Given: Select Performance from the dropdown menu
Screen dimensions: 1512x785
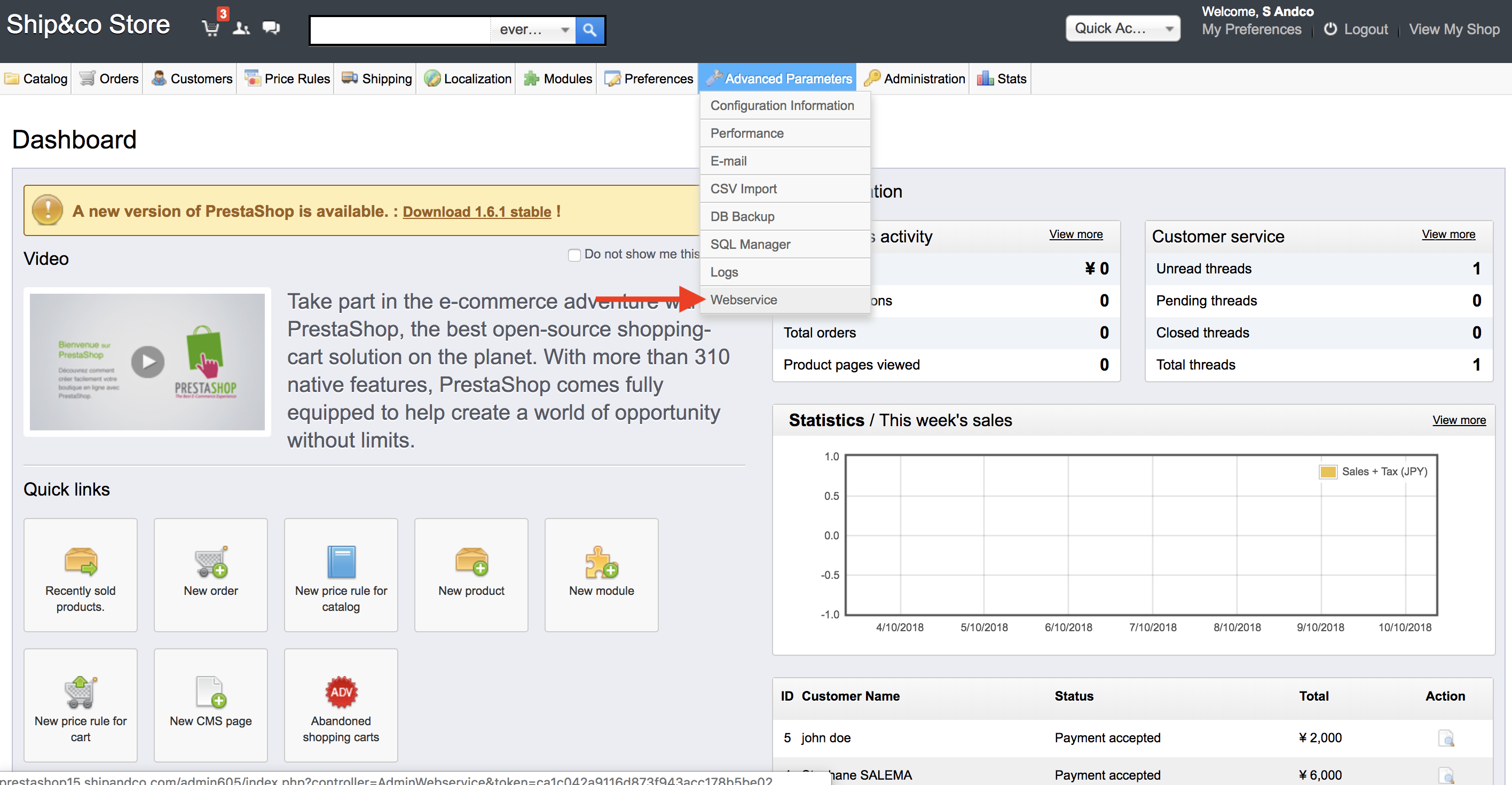Looking at the screenshot, I should click(785, 134).
